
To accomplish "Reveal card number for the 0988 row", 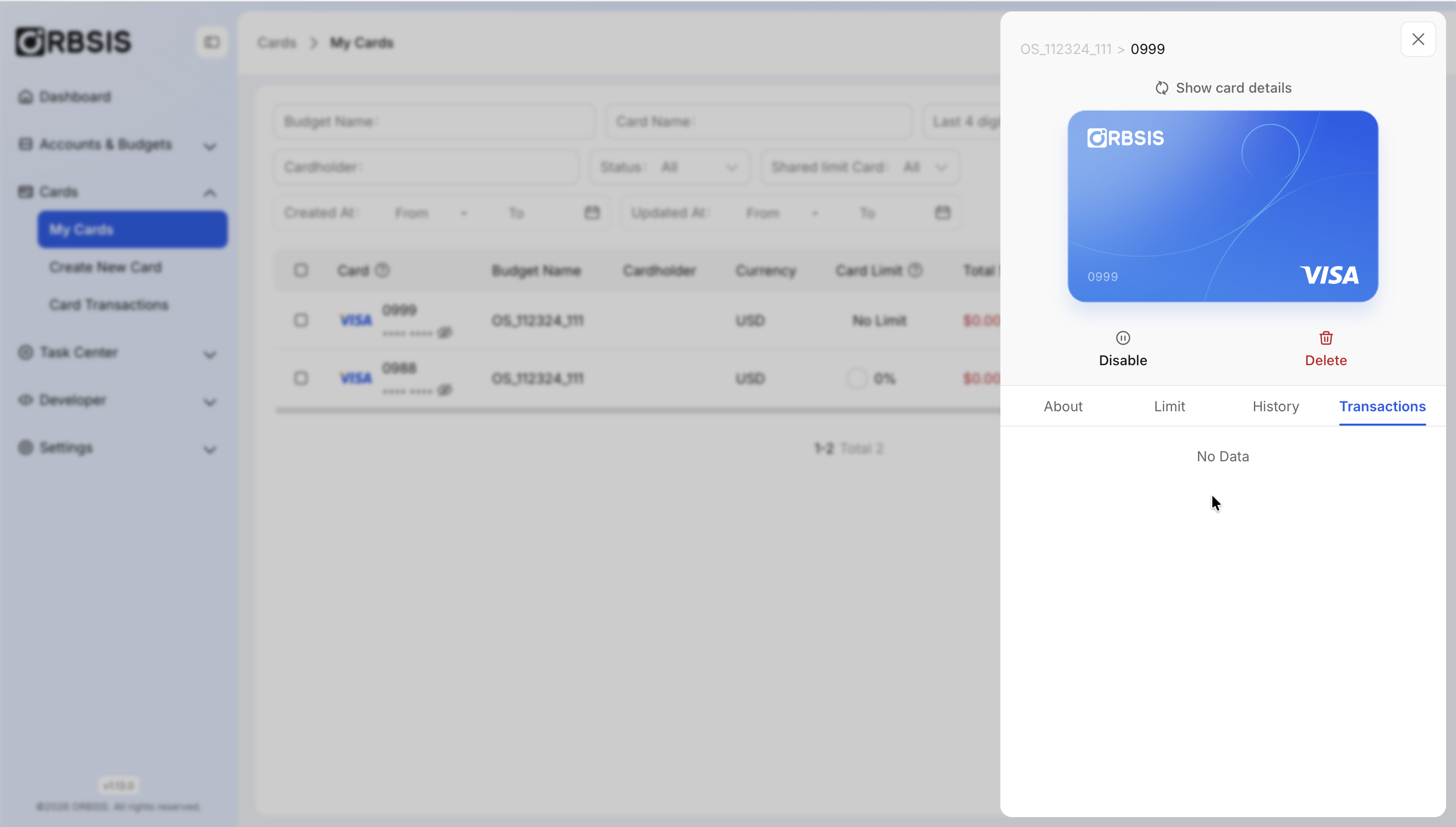I will pos(444,390).
